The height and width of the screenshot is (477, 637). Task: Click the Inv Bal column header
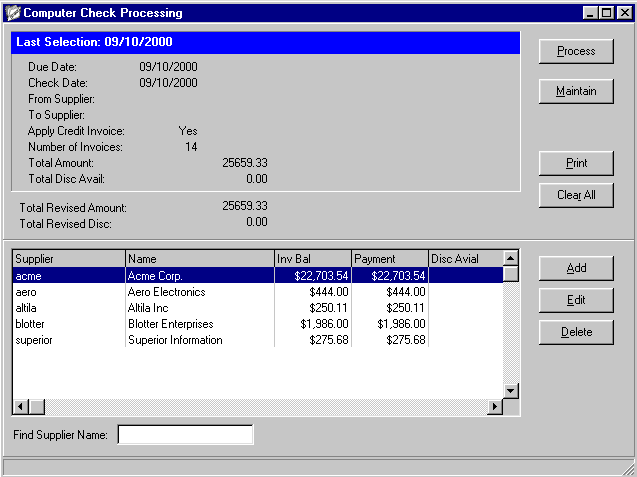click(x=311, y=259)
